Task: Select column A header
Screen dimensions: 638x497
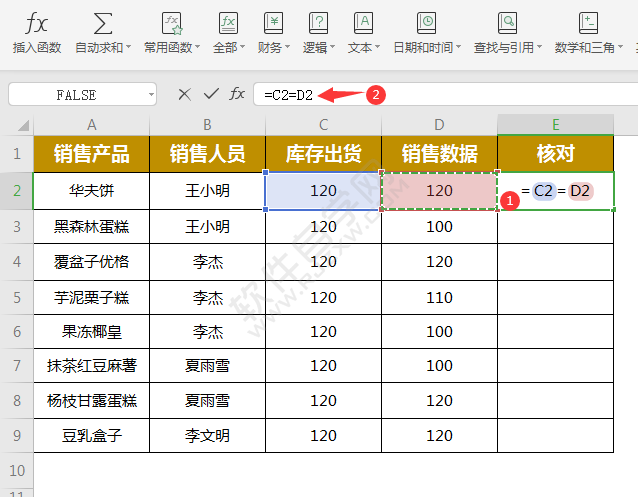Action: point(92,125)
